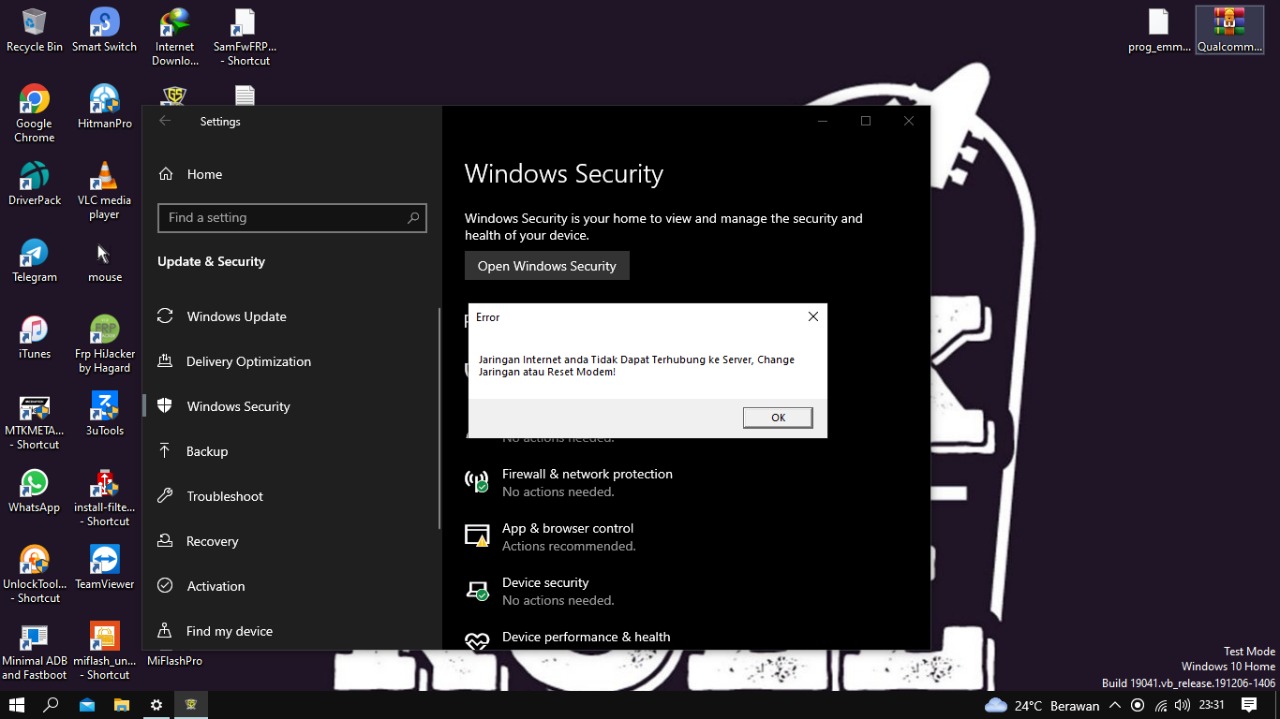Open App & browser control
This screenshot has width=1280, height=719.
pyautogui.click(x=567, y=536)
